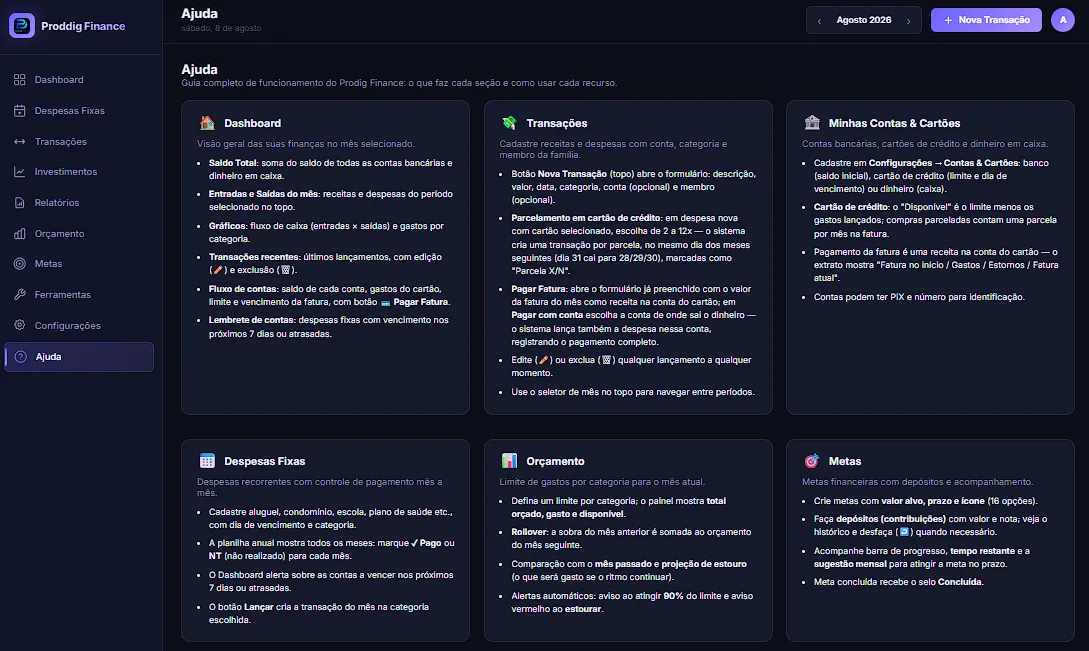1089x651 pixels.
Task: Click the 'Transações' help card heading
Action: tap(557, 123)
